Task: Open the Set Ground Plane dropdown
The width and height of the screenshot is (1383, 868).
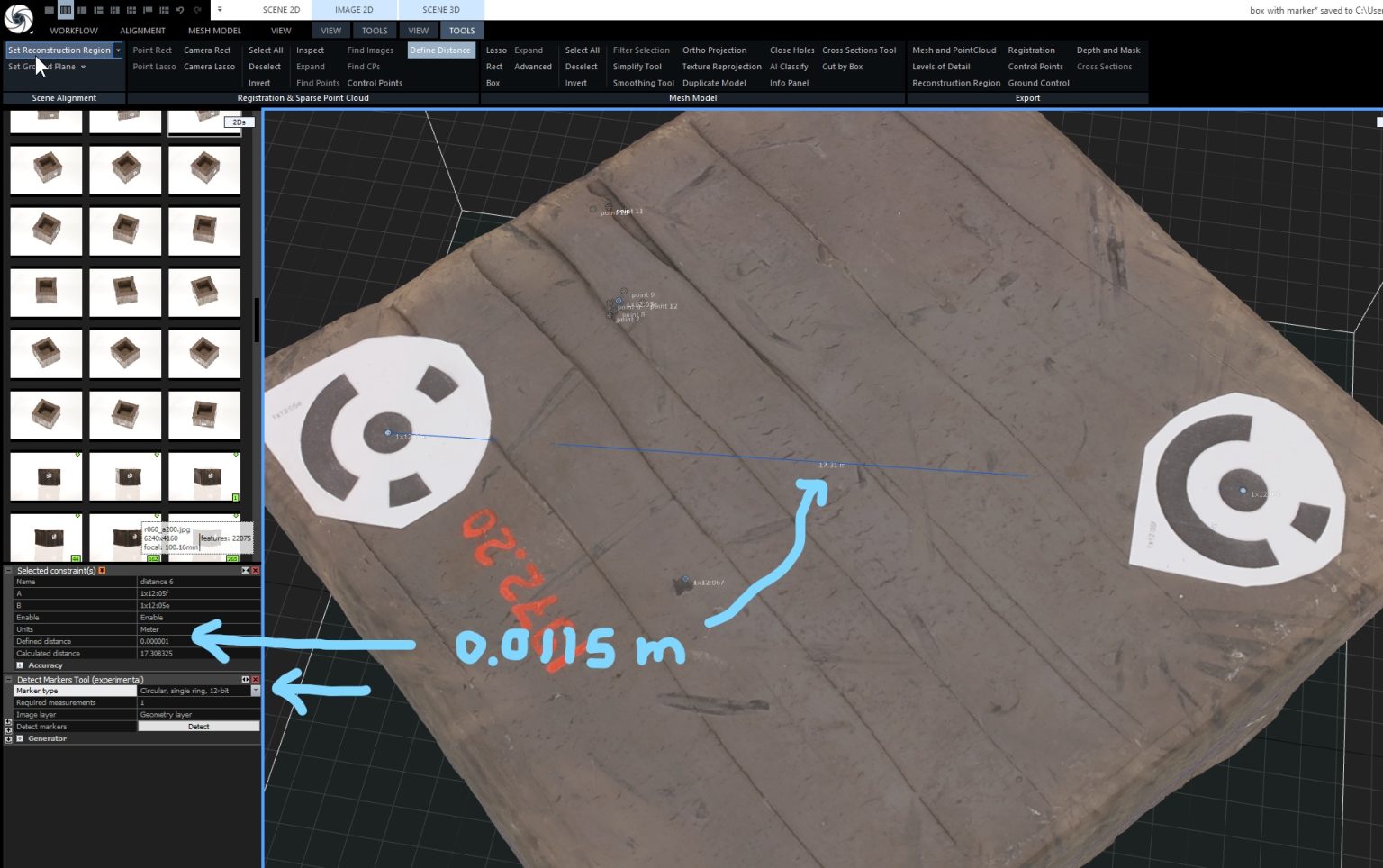Action: [83, 66]
